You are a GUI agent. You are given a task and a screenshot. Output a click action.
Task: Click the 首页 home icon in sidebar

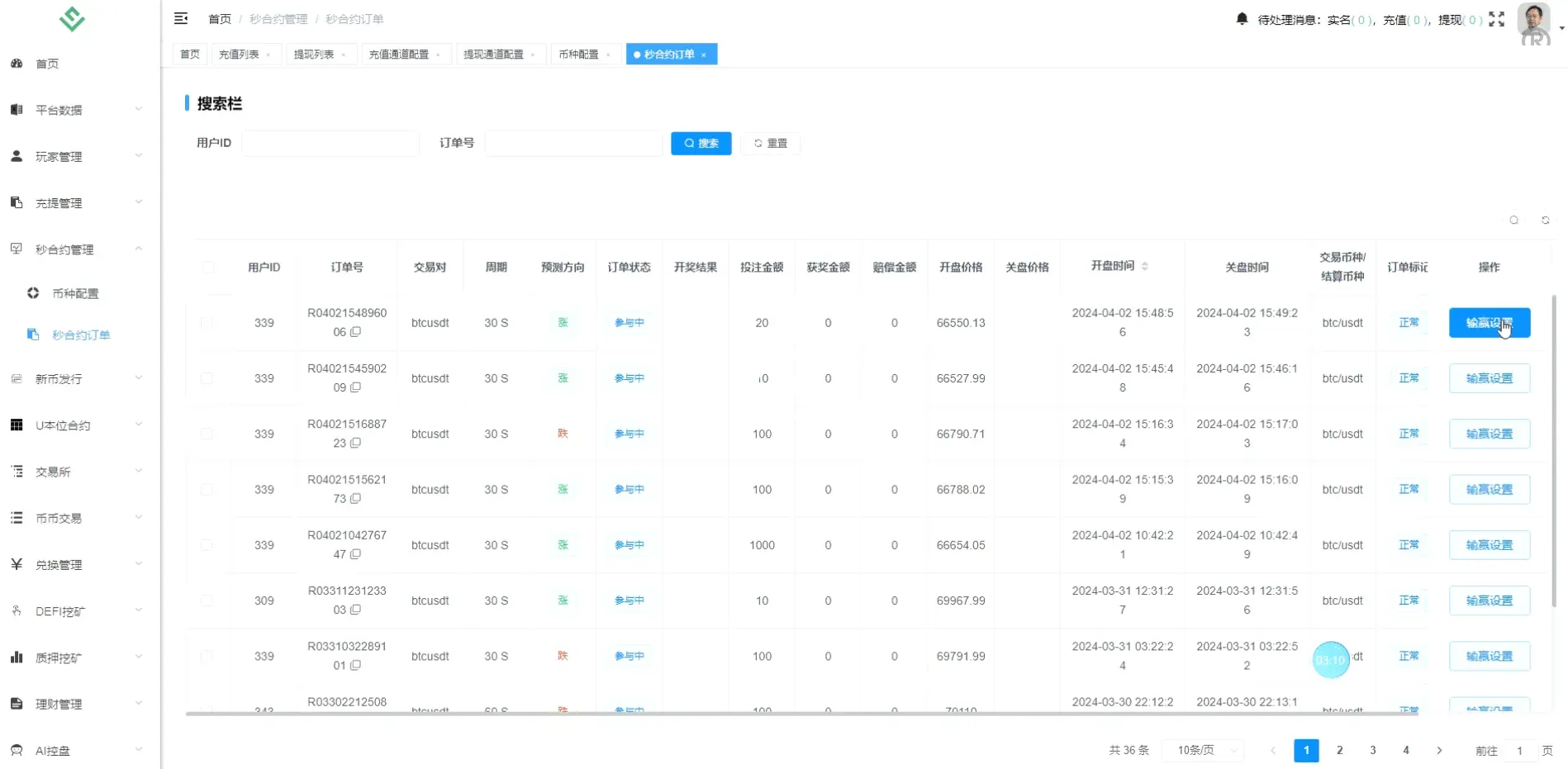[x=17, y=64]
